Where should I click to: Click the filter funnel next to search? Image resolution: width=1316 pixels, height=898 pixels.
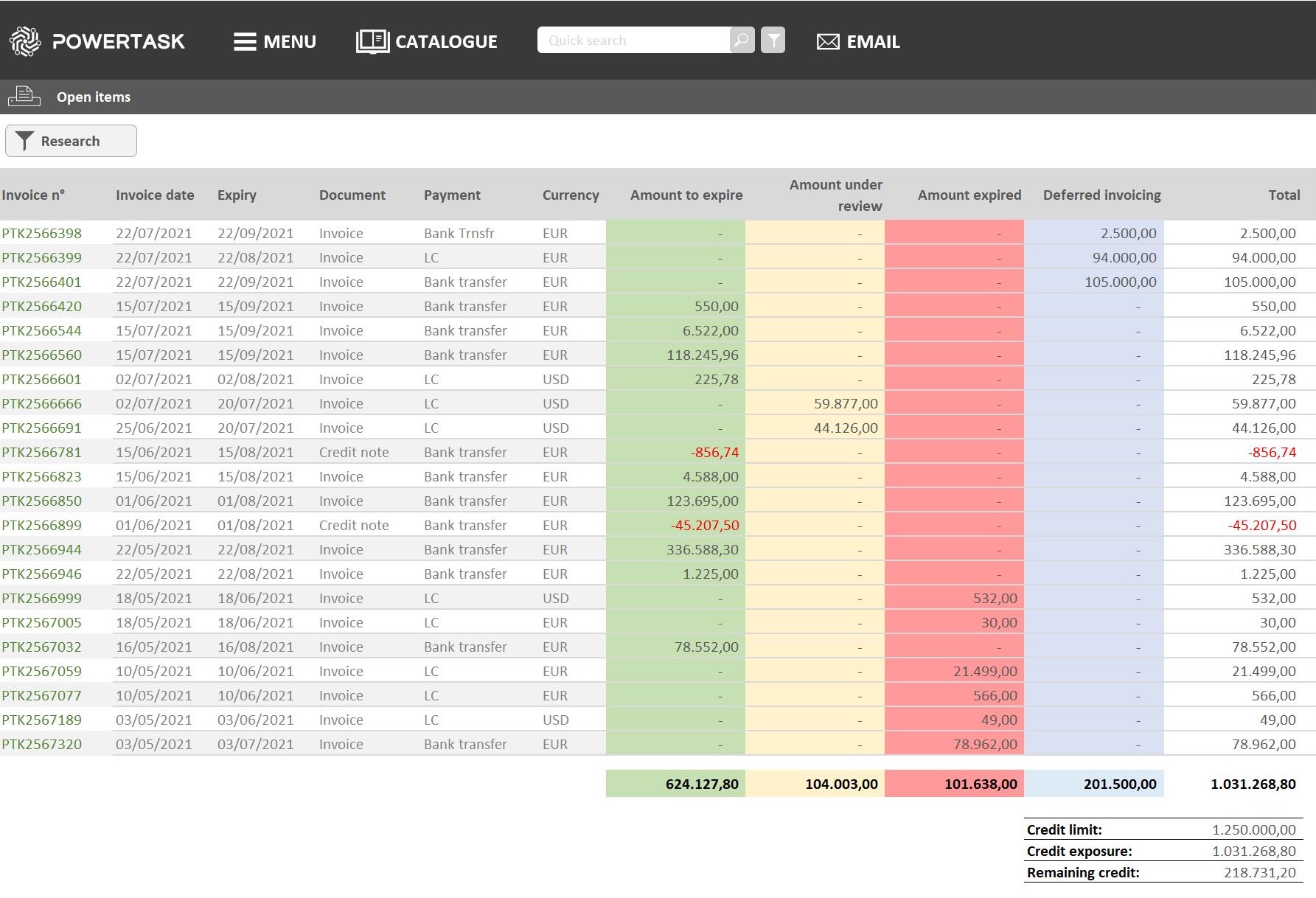point(773,40)
